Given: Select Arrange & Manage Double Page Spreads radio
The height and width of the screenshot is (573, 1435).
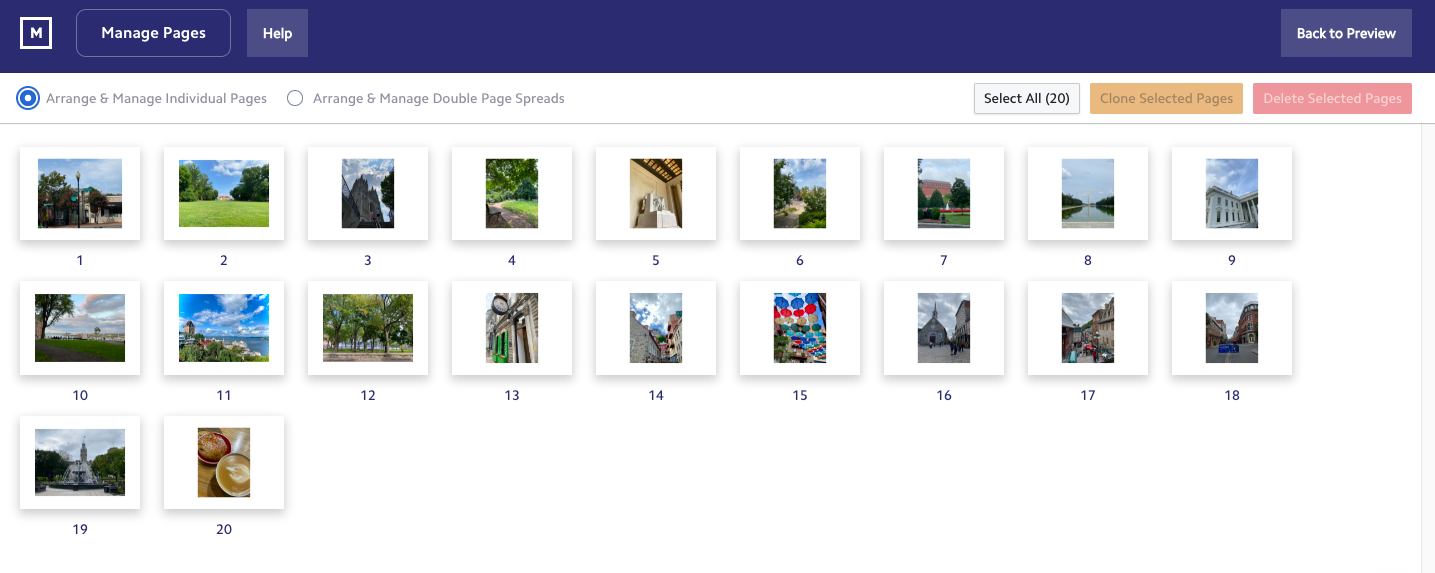Looking at the screenshot, I should click(295, 98).
